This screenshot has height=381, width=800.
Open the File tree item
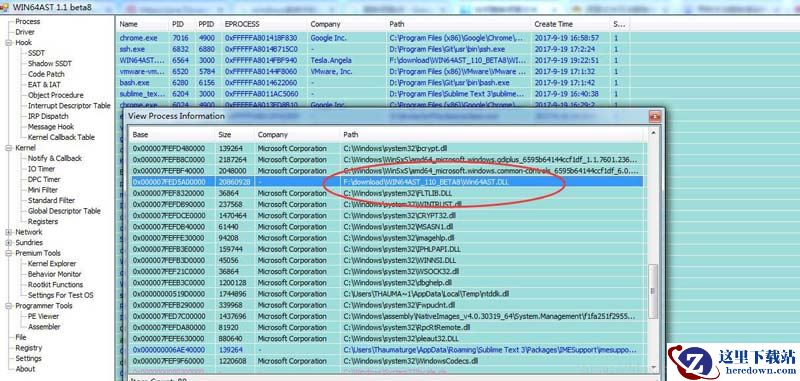[x=20, y=338]
